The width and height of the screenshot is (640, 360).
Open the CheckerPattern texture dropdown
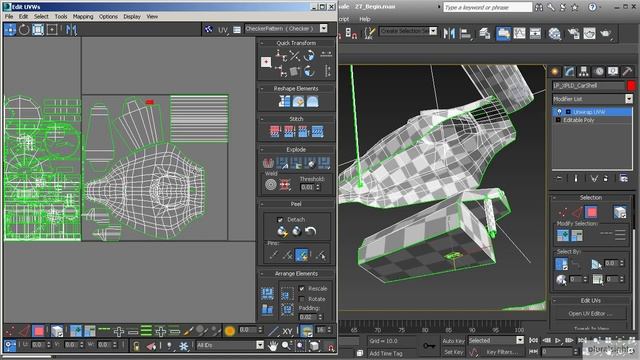pyautogui.click(x=323, y=29)
